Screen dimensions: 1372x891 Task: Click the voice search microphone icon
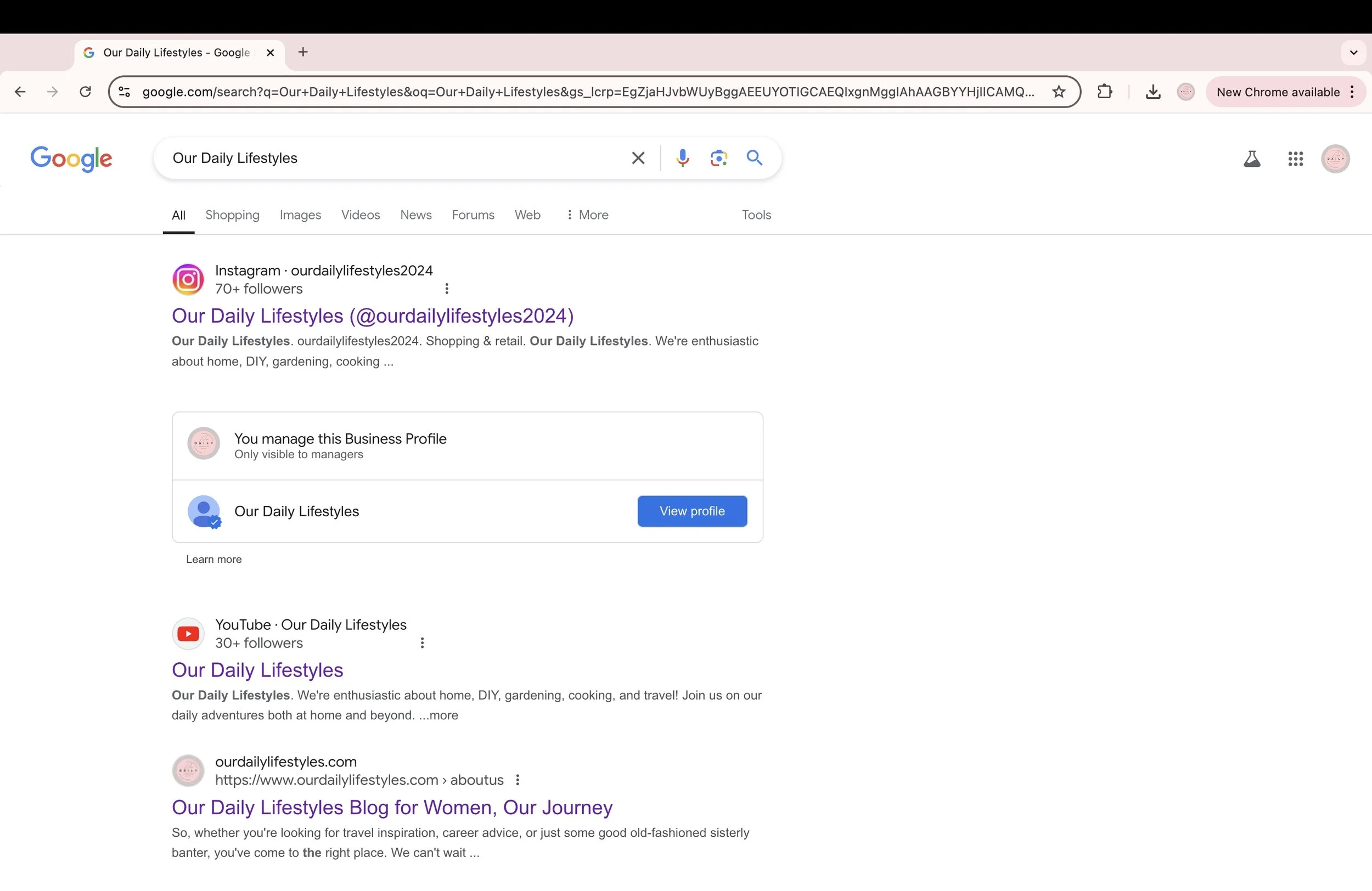click(x=683, y=157)
